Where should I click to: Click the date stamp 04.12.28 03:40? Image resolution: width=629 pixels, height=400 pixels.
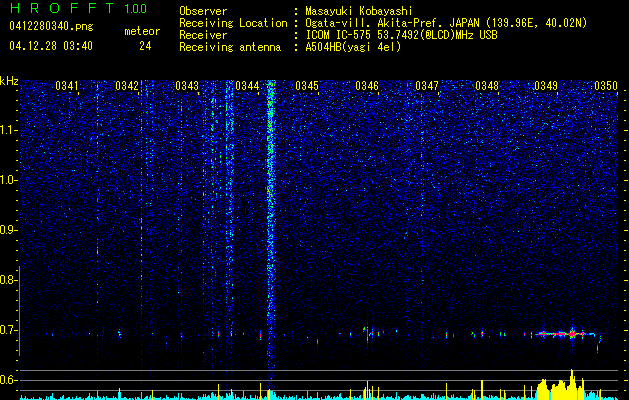pyautogui.click(x=51, y=46)
